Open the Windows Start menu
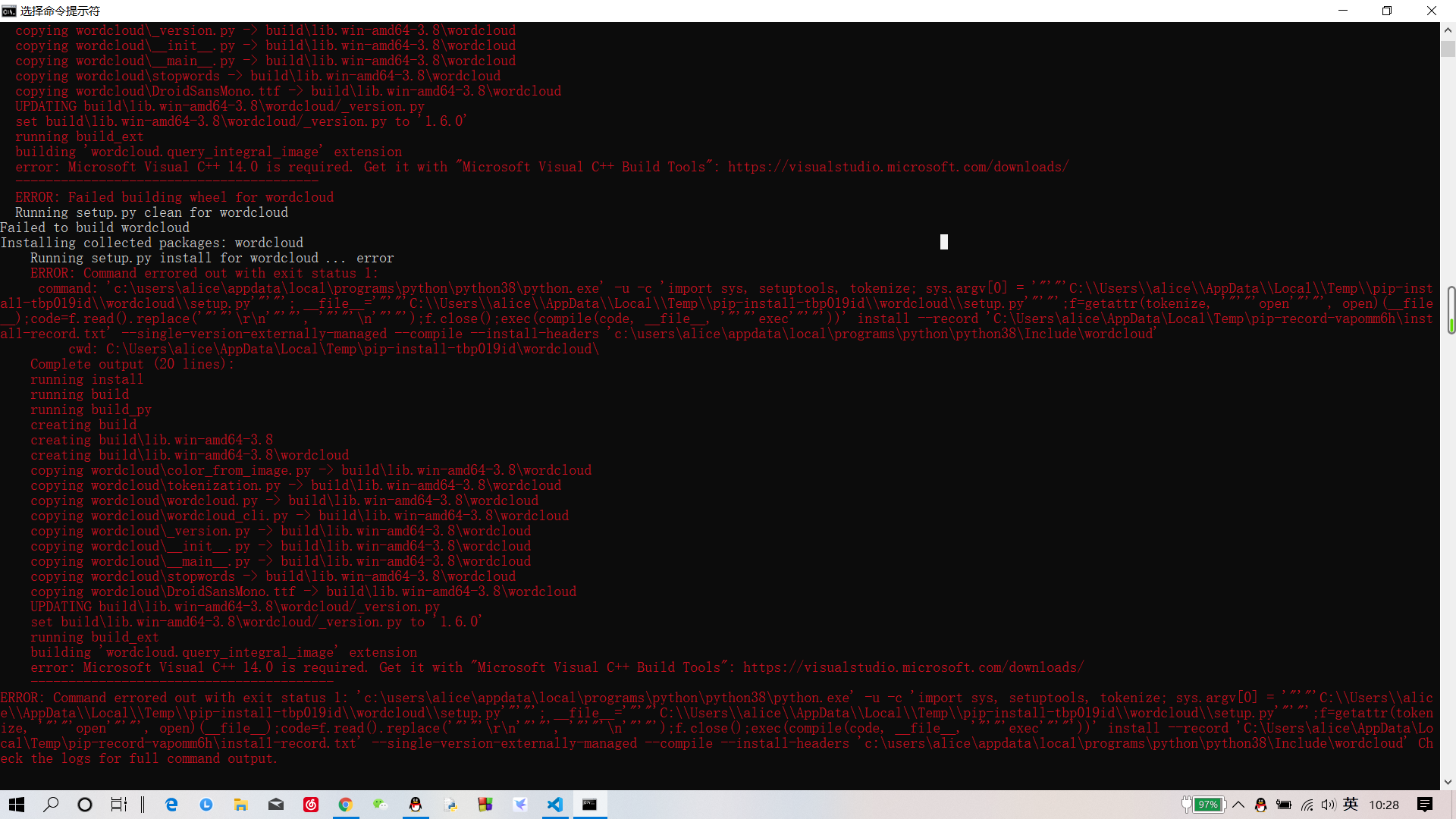Viewport: 1456px width, 819px height. [x=17, y=805]
